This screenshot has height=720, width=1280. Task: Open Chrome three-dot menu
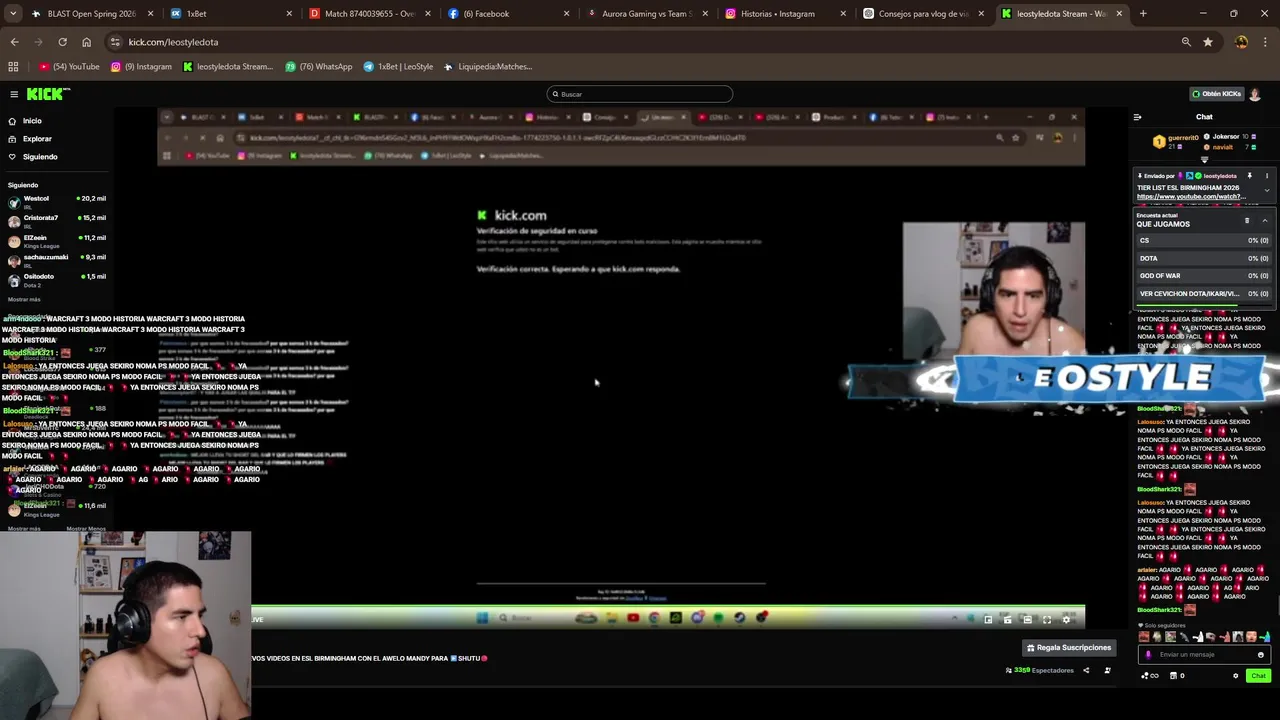click(1265, 42)
